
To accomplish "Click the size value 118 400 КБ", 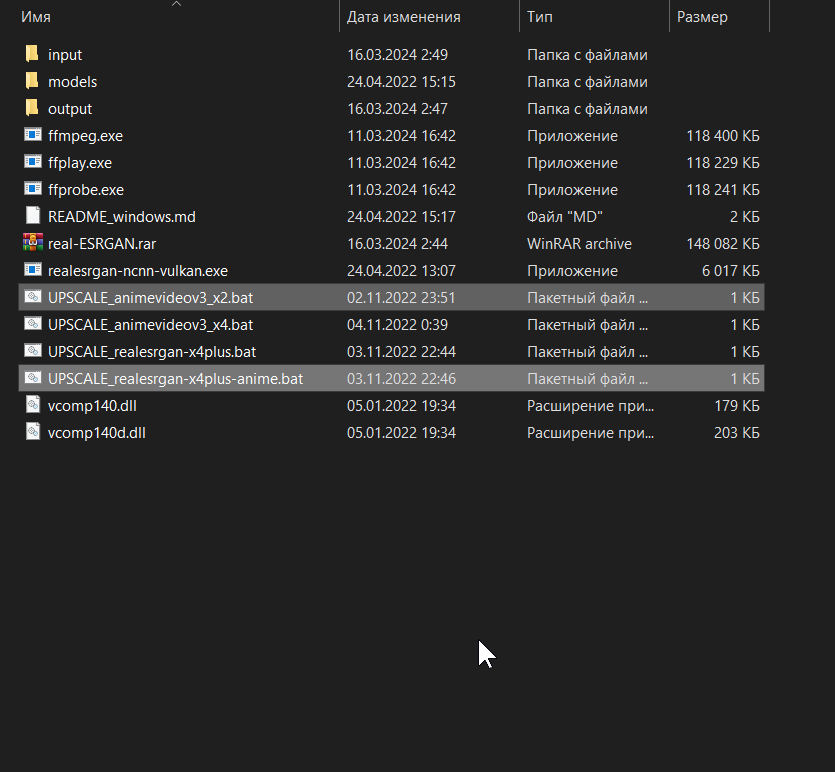I will pyautogui.click(x=723, y=136).
